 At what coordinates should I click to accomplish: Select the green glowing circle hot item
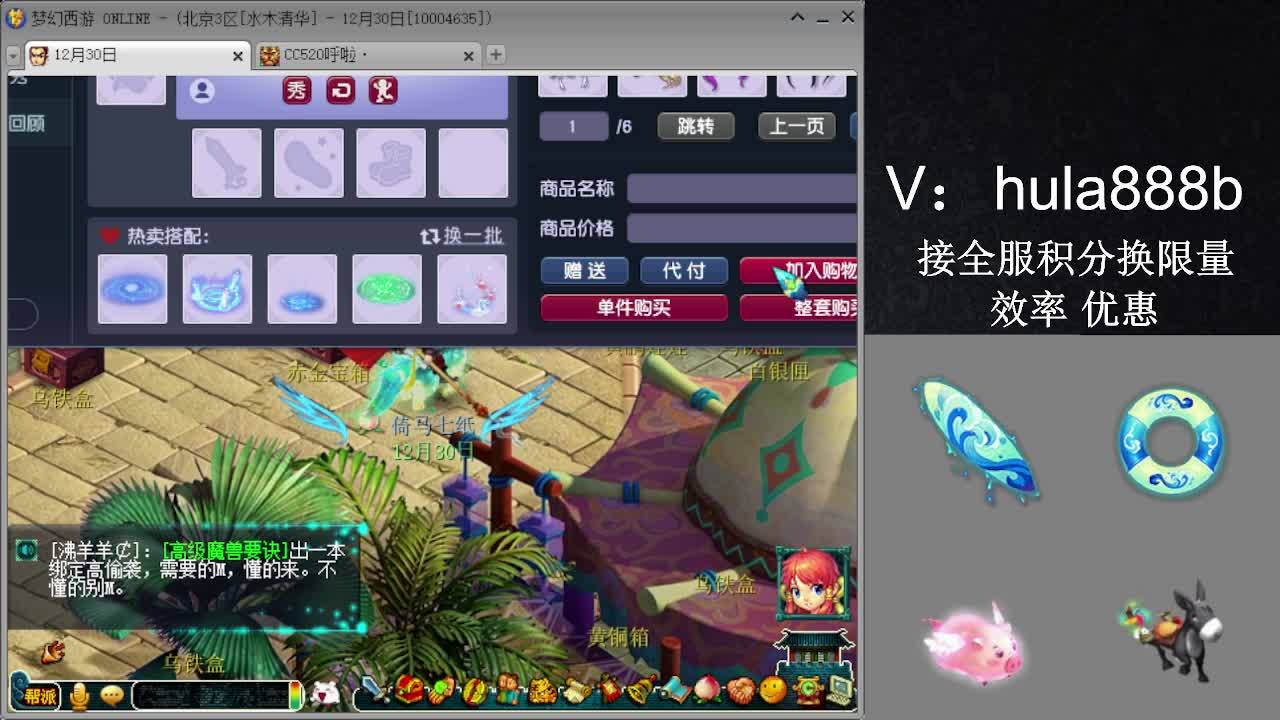click(x=387, y=289)
